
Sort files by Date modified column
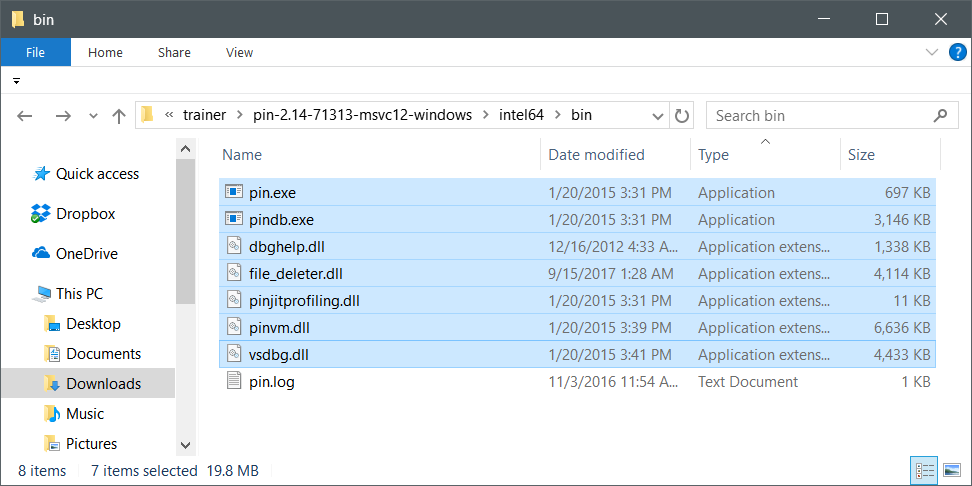[596, 155]
